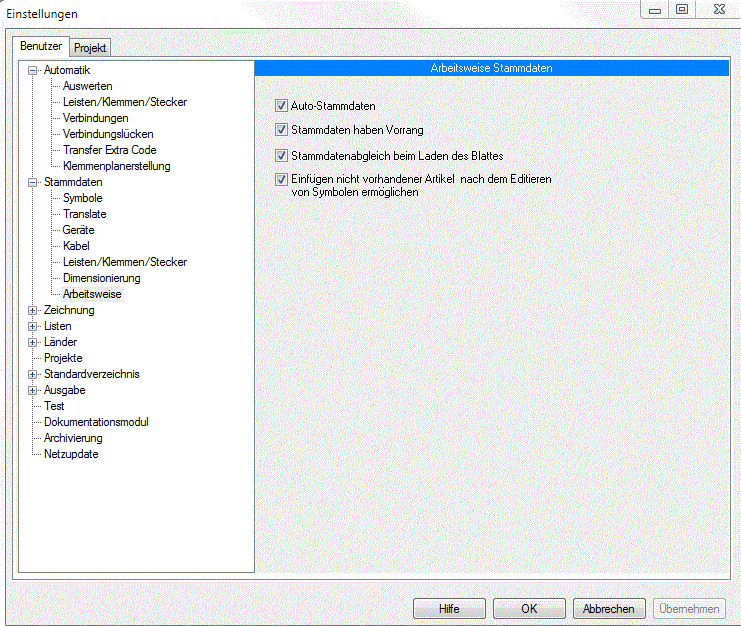Click the Arbeitsweise Stammdaten header bar
Screen dimensions: 741x626
tap(491, 68)
